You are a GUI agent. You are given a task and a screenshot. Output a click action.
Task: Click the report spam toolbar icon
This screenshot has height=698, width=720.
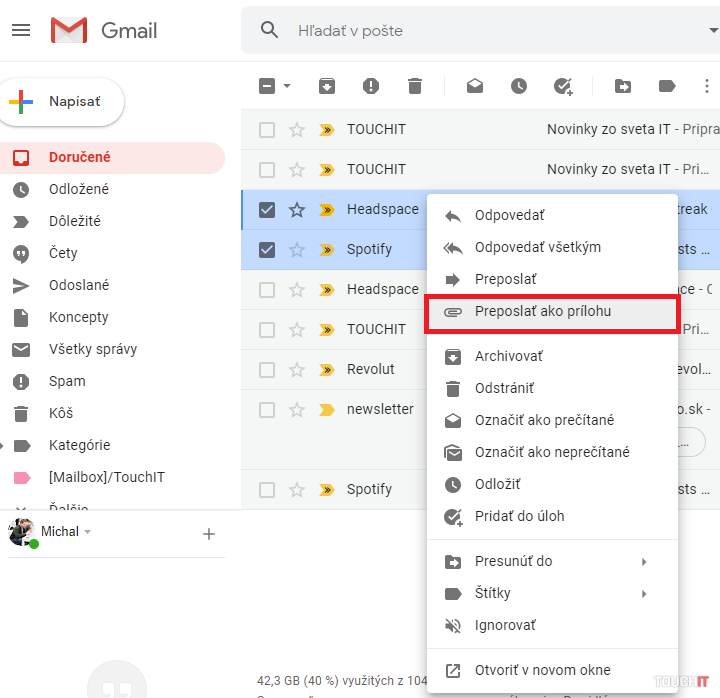pos(371,86)
